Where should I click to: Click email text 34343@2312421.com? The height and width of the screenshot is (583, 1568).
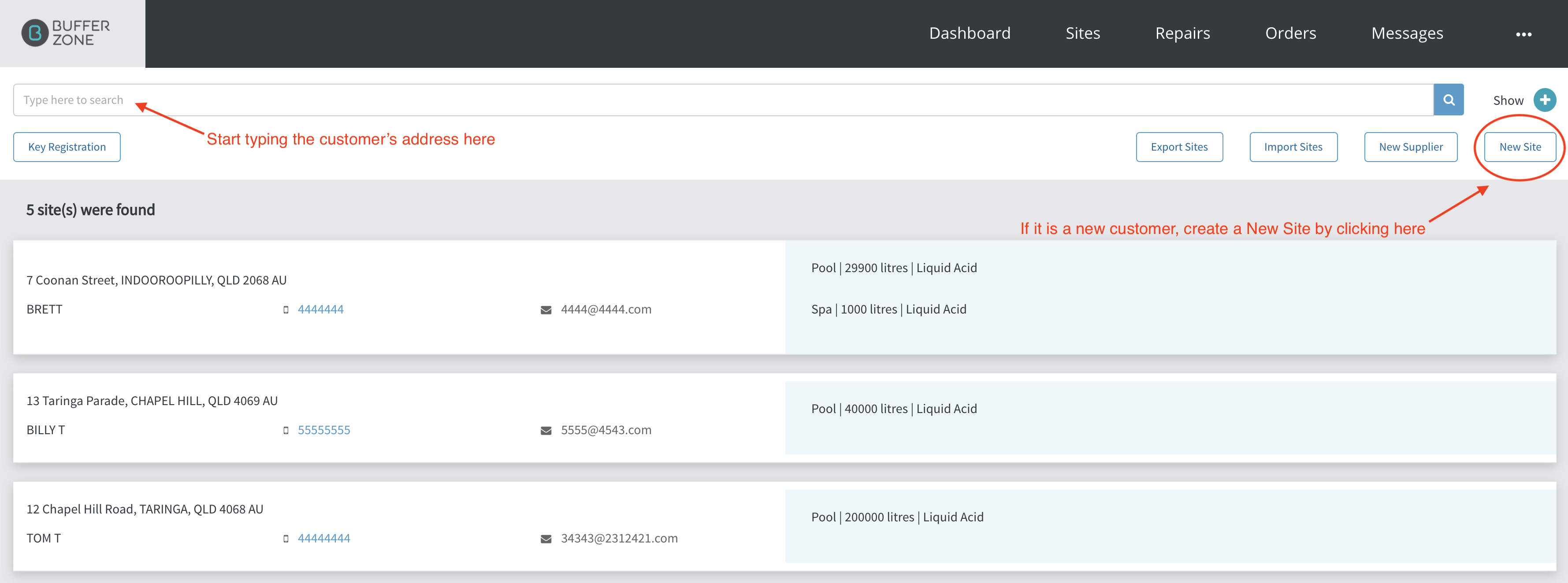coord(619,538)
